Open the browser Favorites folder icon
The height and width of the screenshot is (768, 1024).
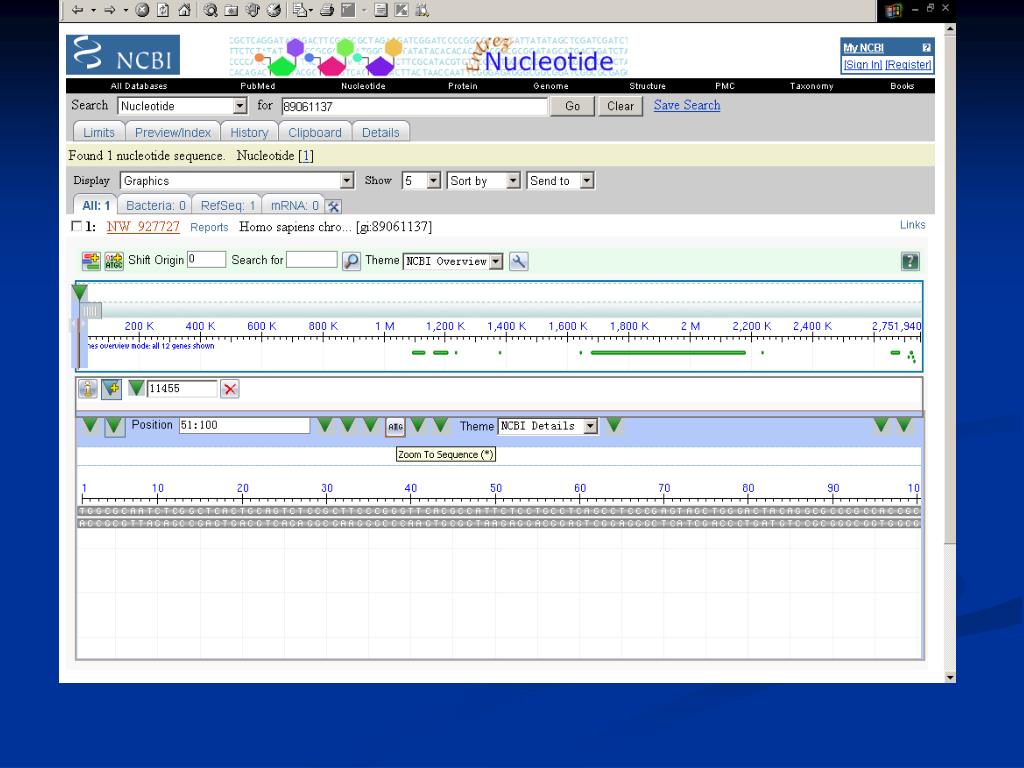(231, 10)
